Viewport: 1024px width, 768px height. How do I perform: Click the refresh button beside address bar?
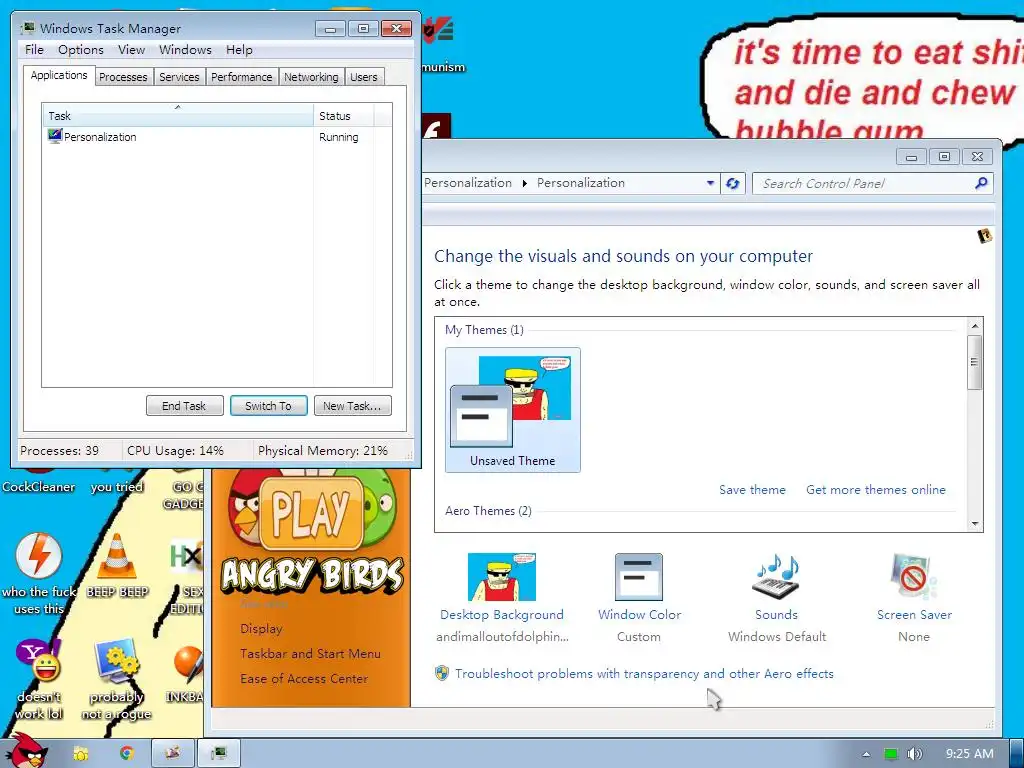click(733, 184)
